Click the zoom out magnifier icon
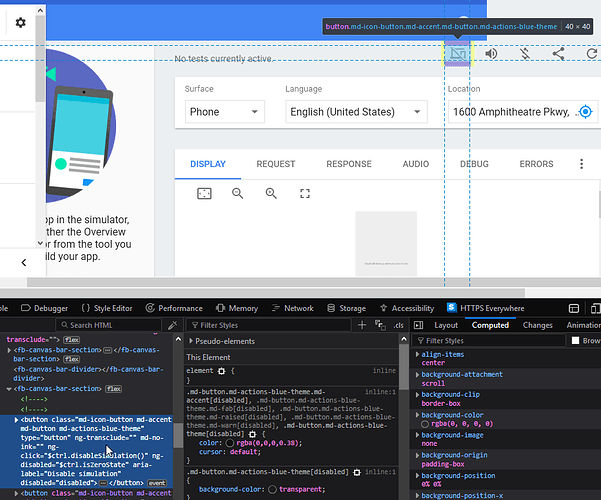 click(x=238, y=192)
